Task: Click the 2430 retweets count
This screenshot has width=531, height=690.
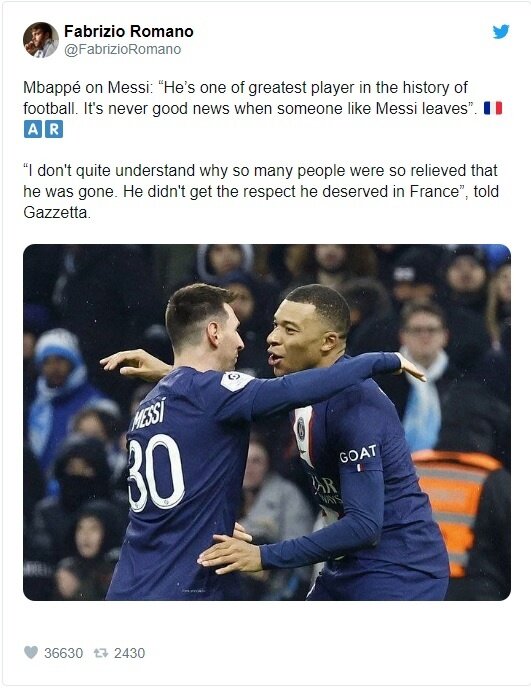Action: pos(129,653)
